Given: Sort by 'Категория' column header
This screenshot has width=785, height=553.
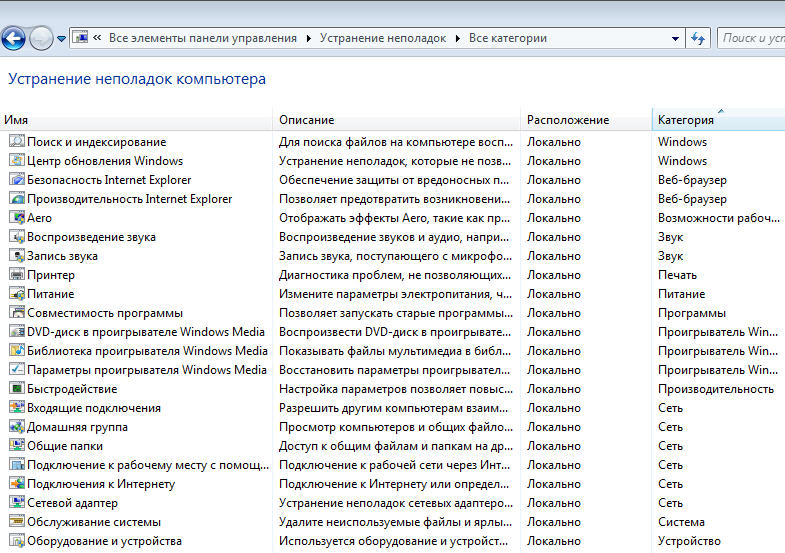Looking at the screenshot, I should point(718,120).
